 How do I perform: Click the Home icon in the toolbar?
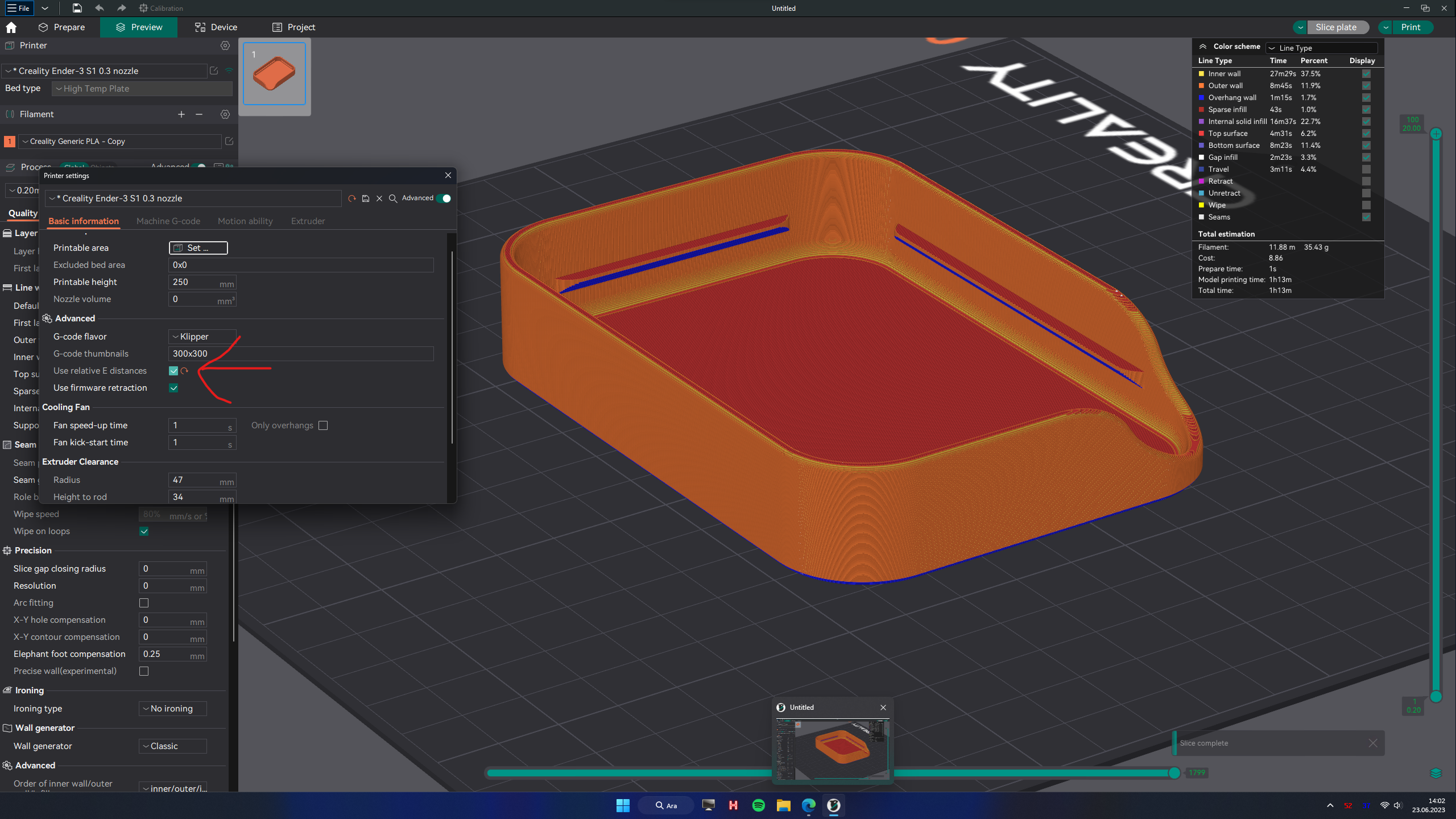click(11, 27)
